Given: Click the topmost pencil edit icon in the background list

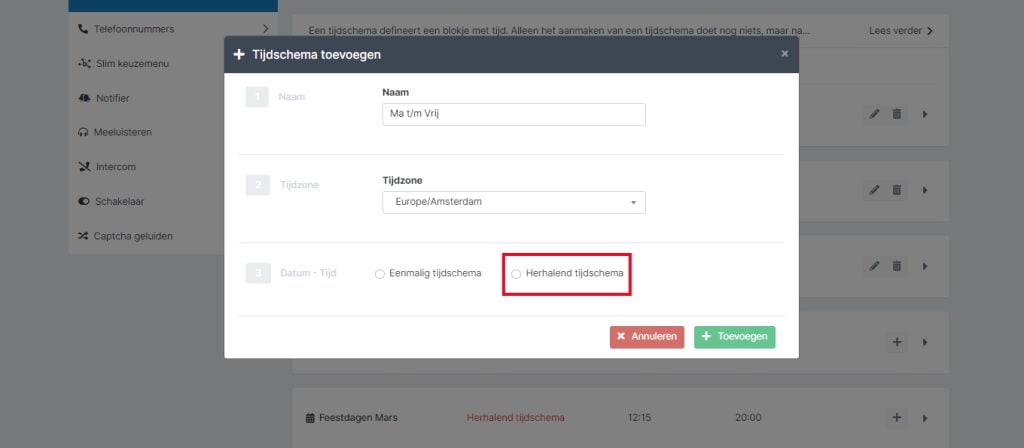Looking at the screenshot, I should (874, 114).
